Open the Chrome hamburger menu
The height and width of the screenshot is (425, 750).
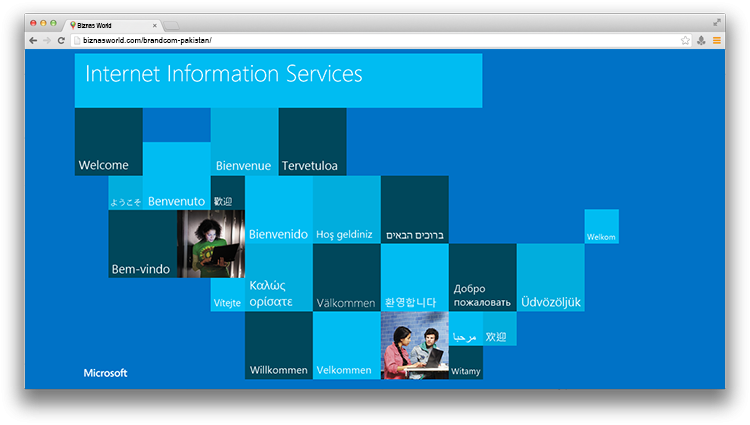[x=717, y=40]
